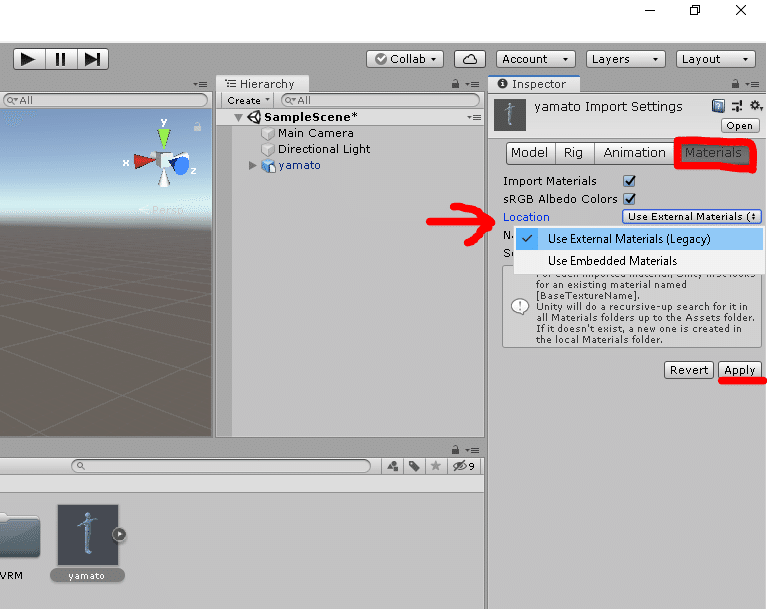Open the Create dropdown in Hierarchy

[x=248, y=100]
